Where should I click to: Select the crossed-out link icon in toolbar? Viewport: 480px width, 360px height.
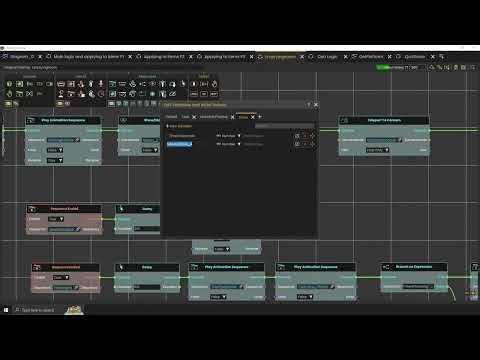click(x=172, y=94)
